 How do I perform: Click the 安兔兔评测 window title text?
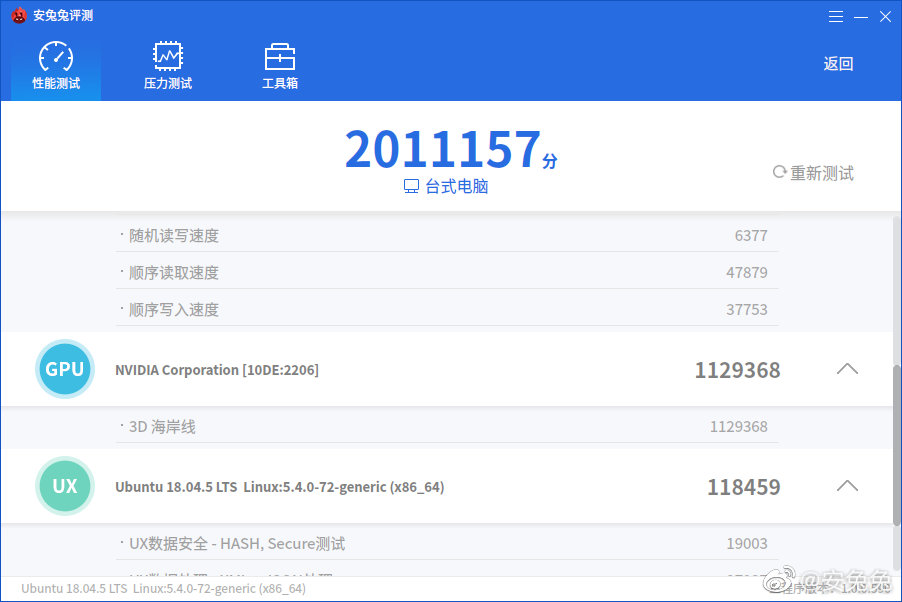pyautogui.click(x=63, y=16)
